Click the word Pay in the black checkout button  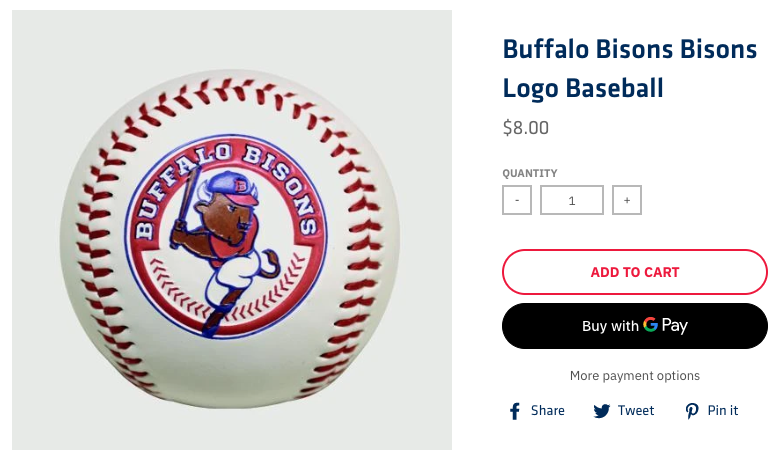click(x=674, y=325)
